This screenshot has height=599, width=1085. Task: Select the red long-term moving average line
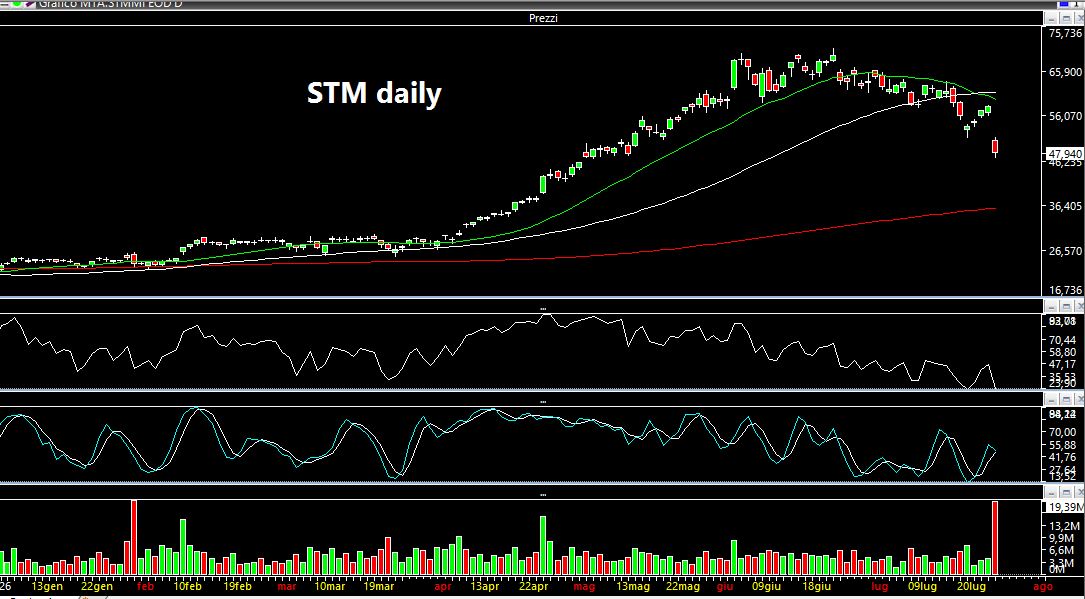point(761,237)
